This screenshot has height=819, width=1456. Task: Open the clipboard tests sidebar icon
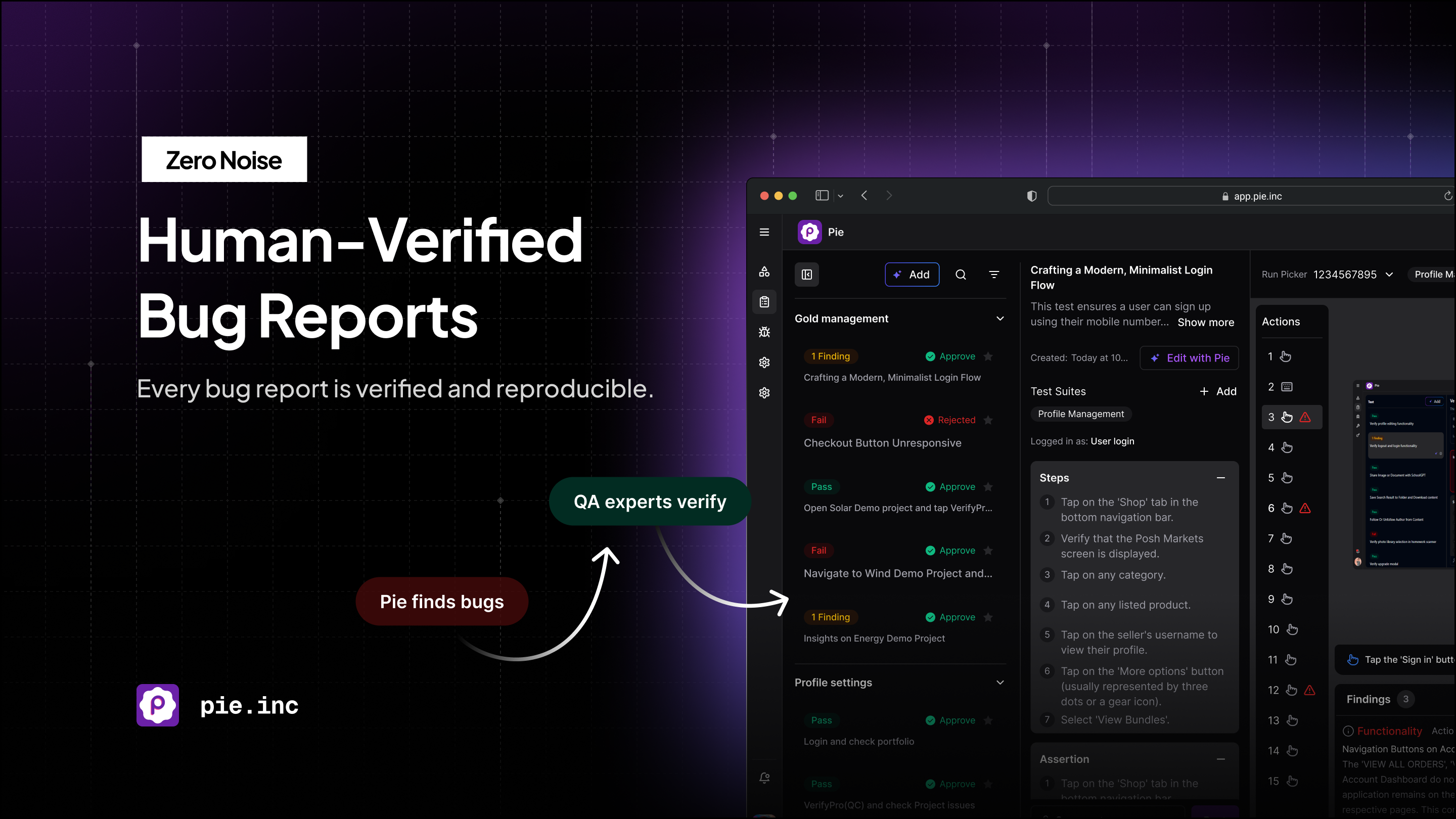764,302
